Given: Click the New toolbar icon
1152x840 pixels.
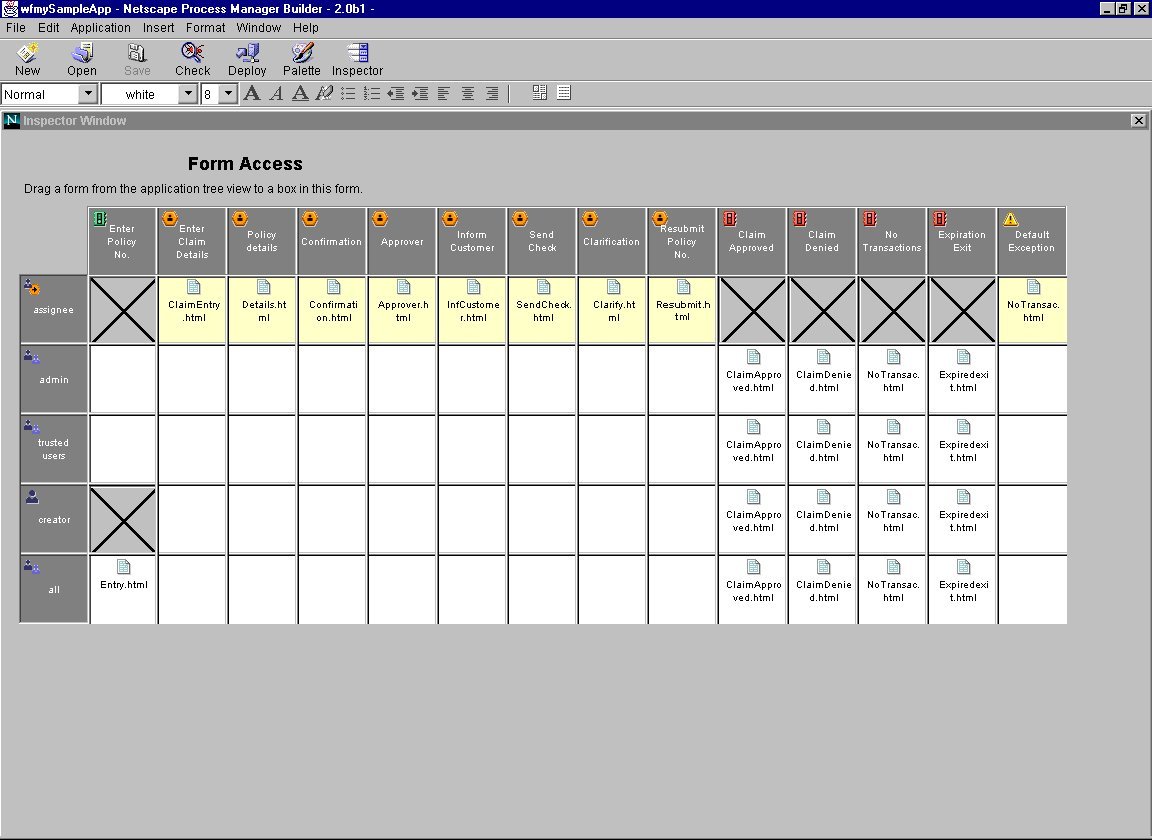Looking at the screenshot, I should pyautogui.click(x=27, y=59).
